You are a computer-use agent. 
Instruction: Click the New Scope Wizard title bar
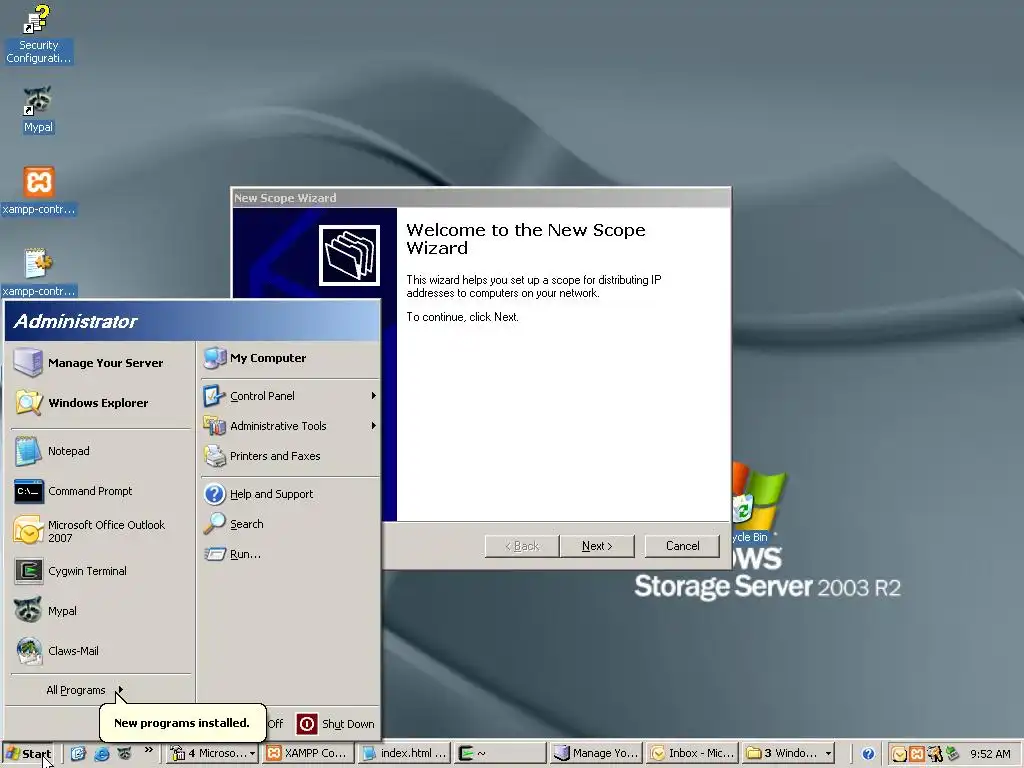481,198
